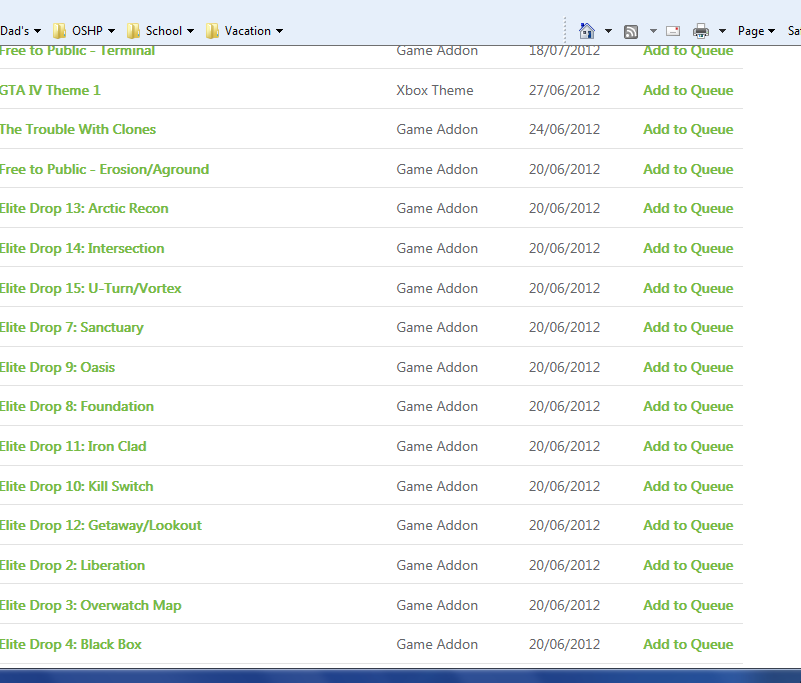Add GTA IV Theme 1 to queue

[x=688, y=90]
